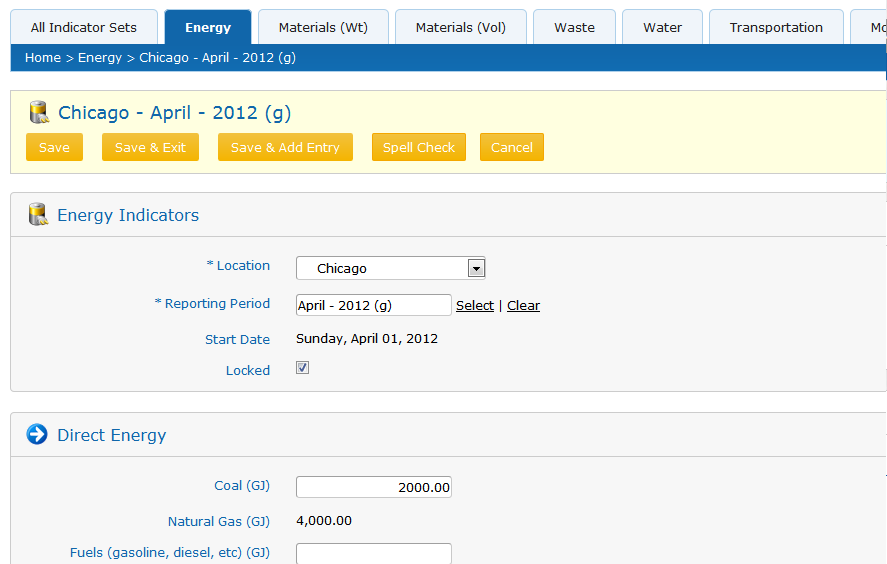Click Save & Exit button

click(x=150, y=147)
